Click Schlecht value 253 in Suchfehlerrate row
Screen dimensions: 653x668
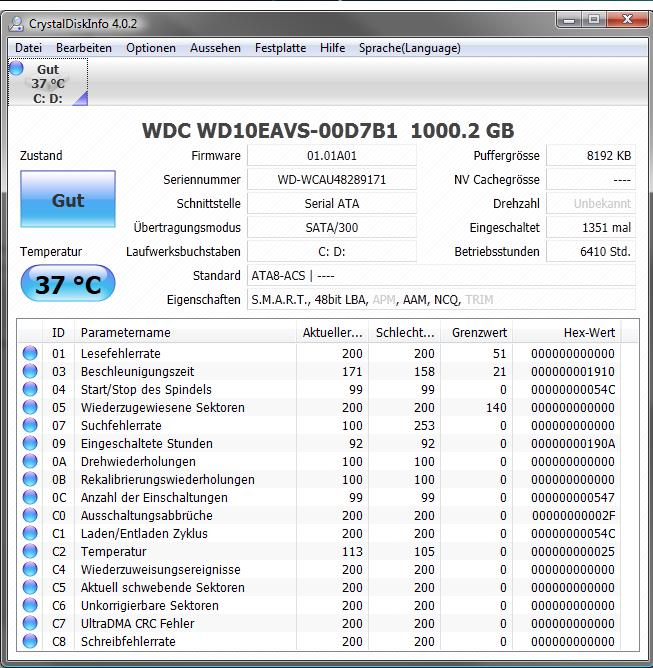click(424, 426)
